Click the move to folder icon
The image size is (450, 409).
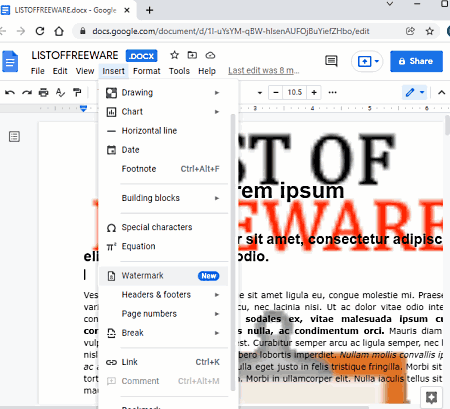[192, 55]
